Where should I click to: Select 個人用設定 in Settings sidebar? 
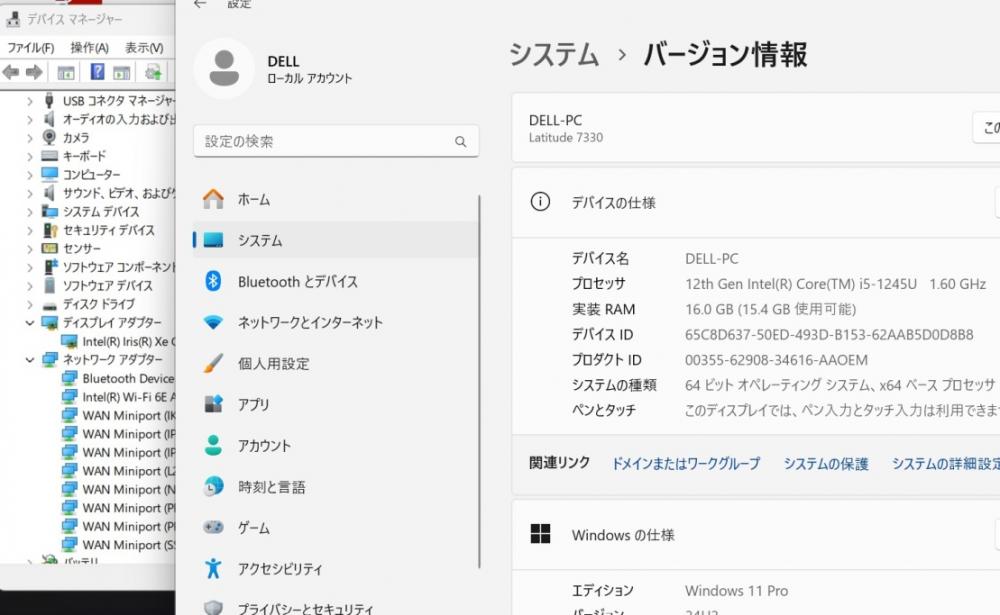pyautogui.click(x=335, y=363)
